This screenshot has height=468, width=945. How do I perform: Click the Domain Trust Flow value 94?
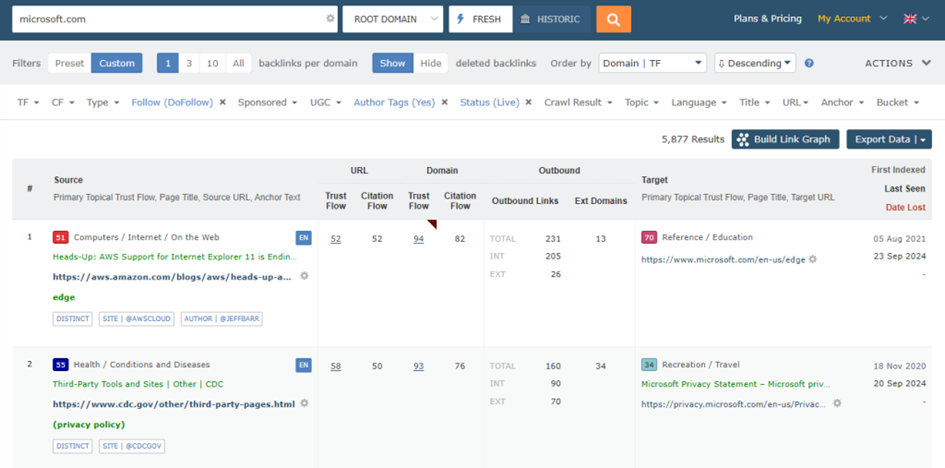point(418,239)
